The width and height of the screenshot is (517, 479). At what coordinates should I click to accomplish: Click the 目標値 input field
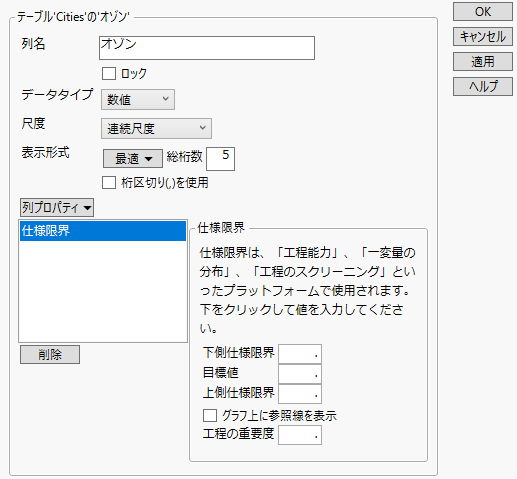point(300,374)
